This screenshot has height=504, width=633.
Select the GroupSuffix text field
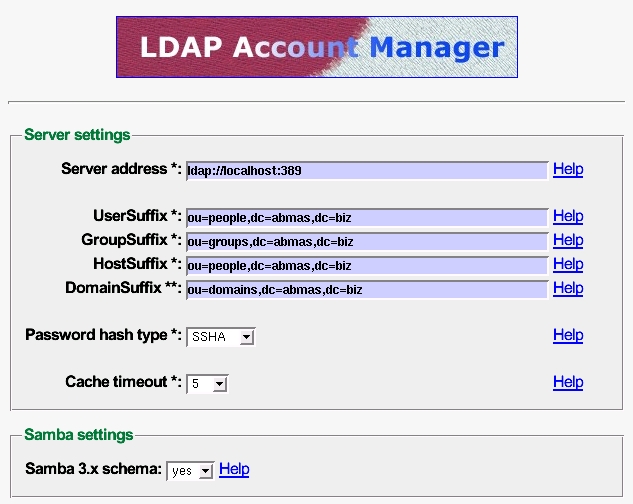pyautogui.click(x=366, y=241)
